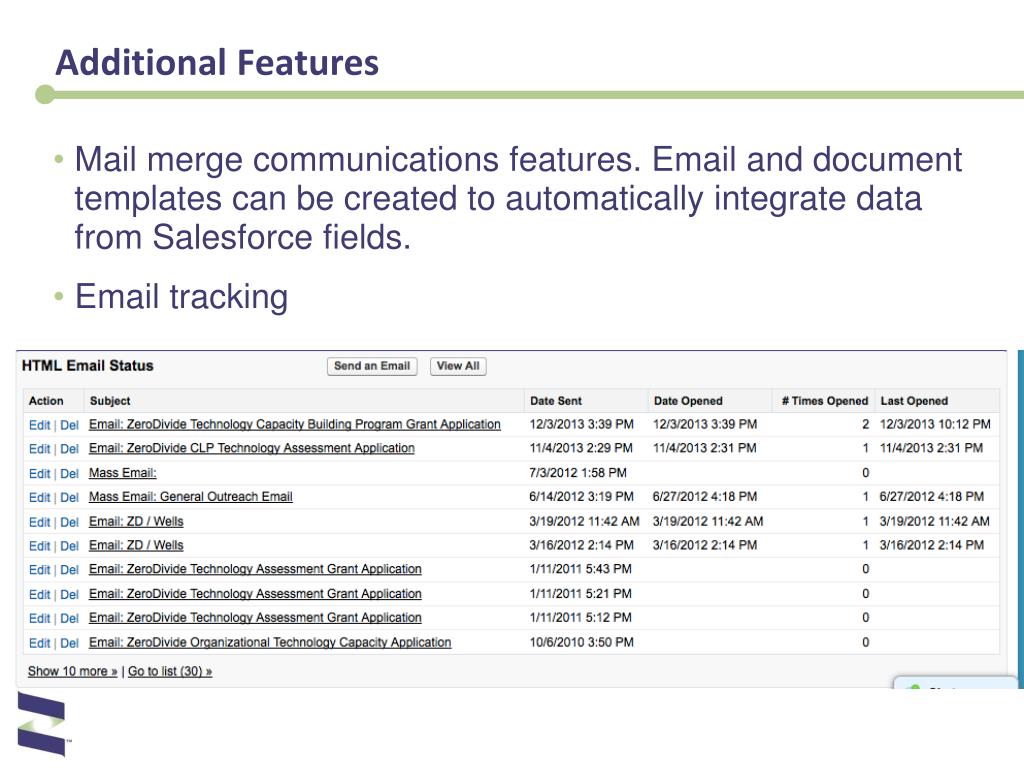
Task: Delete the ZD / Wells row sent 3/19/2012
Action: [x=69, y=522]
